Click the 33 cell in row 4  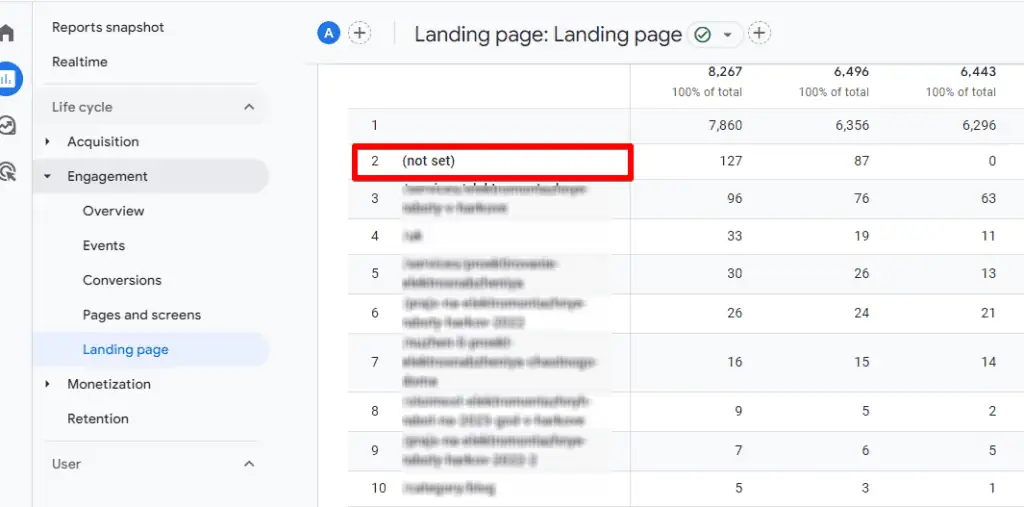coord(735,236)
